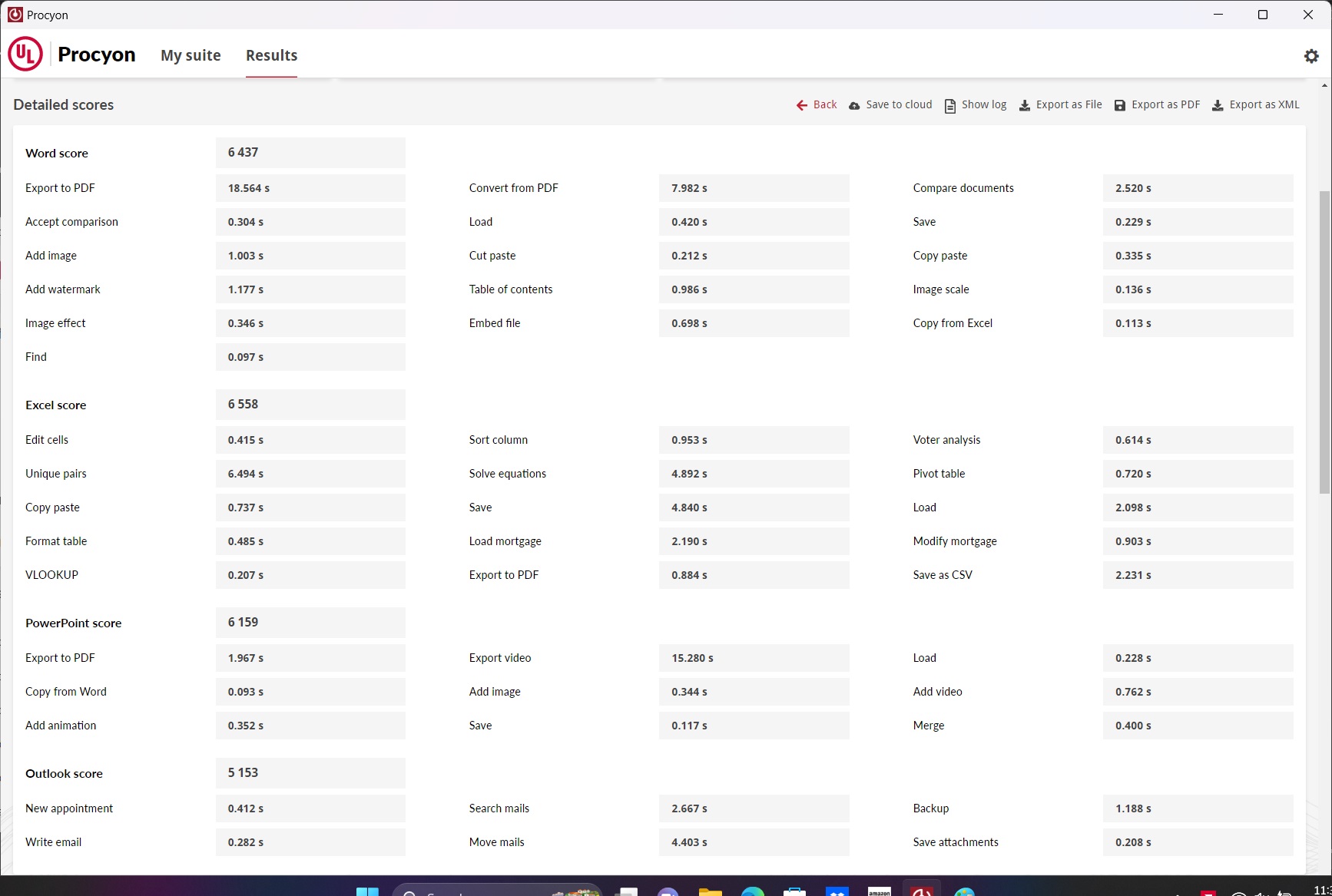Export results as File
This screenshot has width=1332, height=896.
pos(1061,105)
